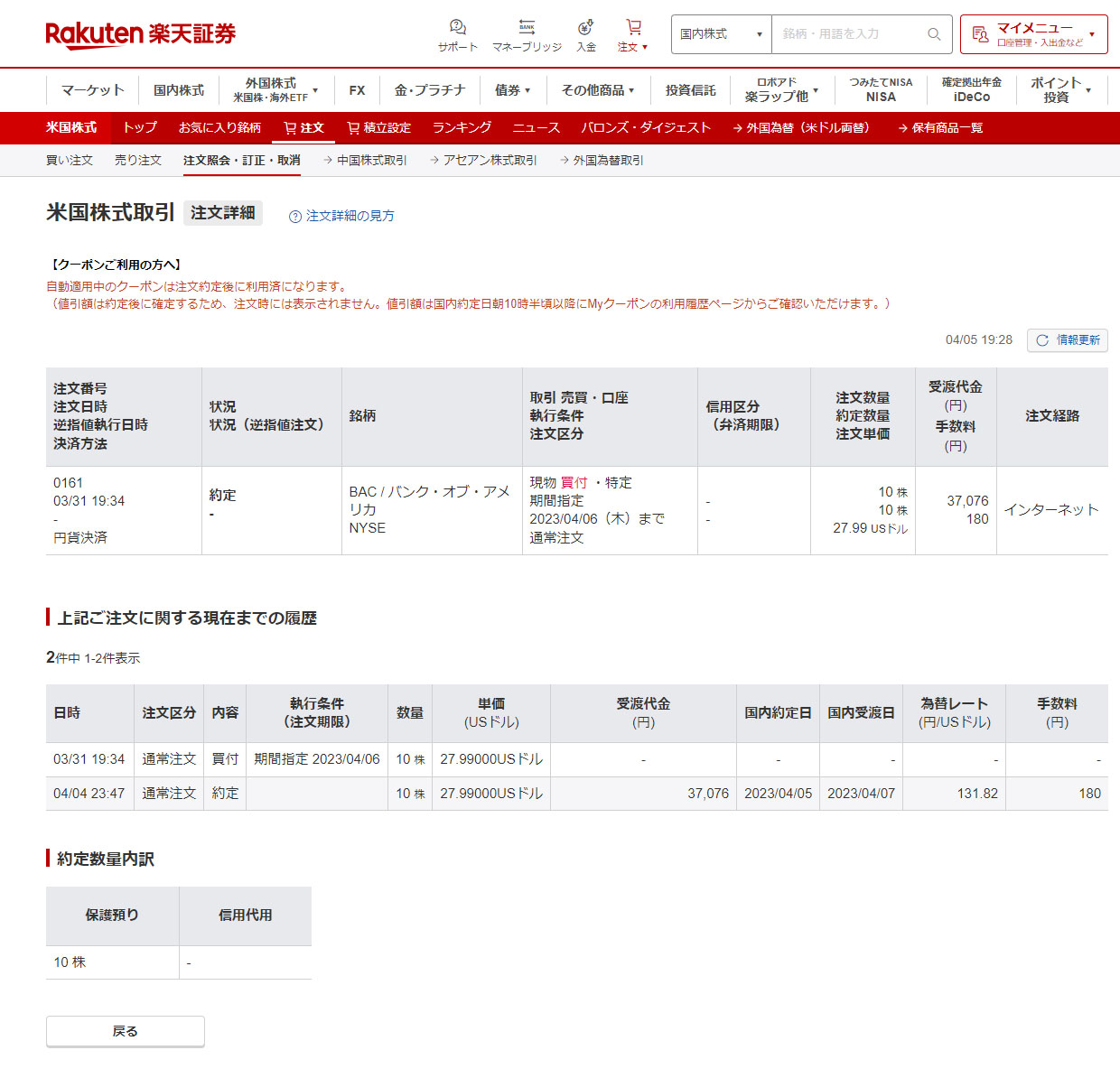Click the search magnifier icon
The image size is (1120, 1078).
point(934,34)
